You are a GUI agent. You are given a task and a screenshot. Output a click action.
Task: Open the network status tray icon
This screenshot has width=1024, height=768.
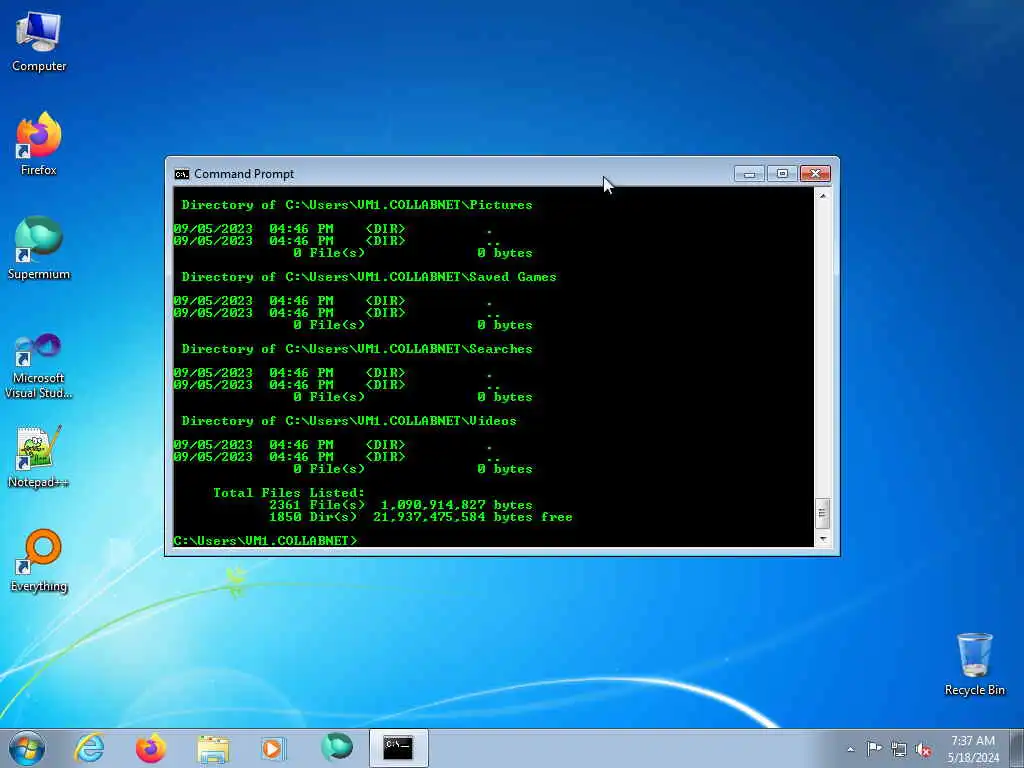[899, 749]
